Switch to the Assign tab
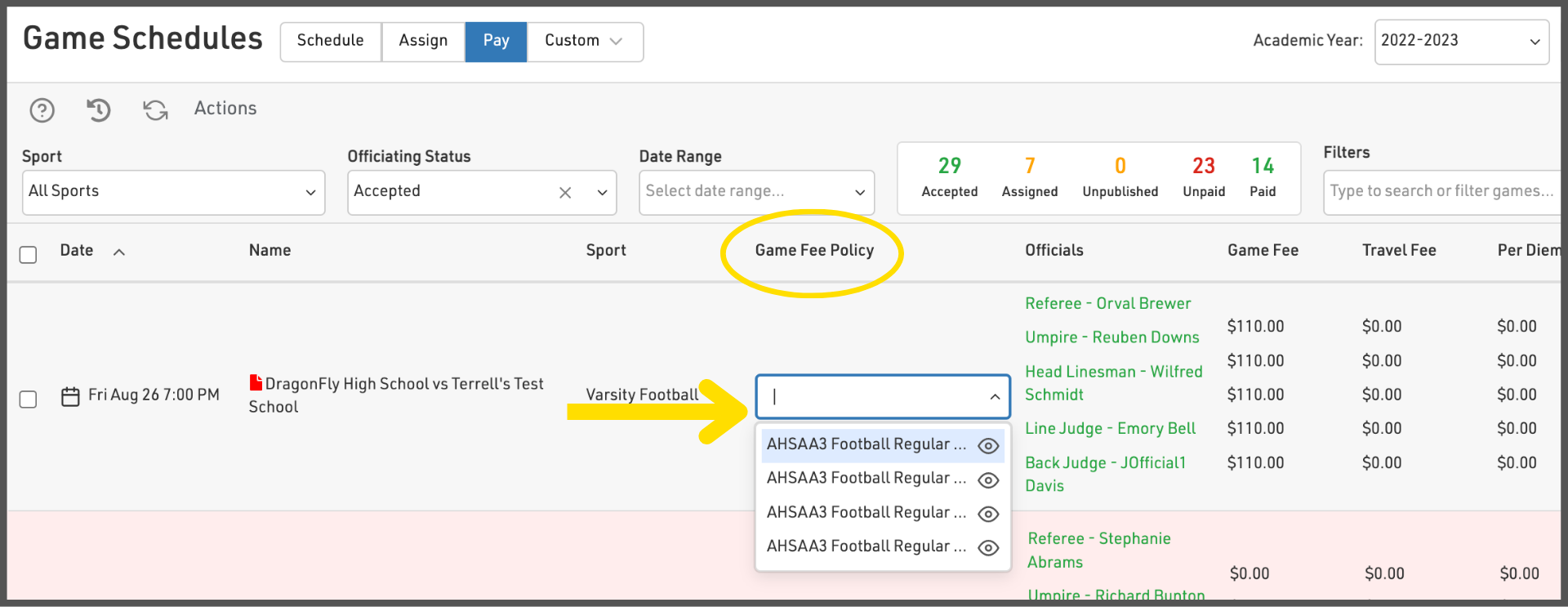 click(x=423, y=41)
